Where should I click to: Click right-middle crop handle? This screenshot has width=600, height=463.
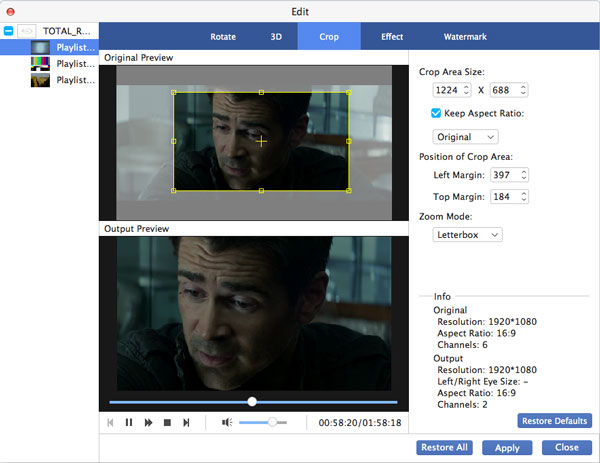[x=349, y=141]
